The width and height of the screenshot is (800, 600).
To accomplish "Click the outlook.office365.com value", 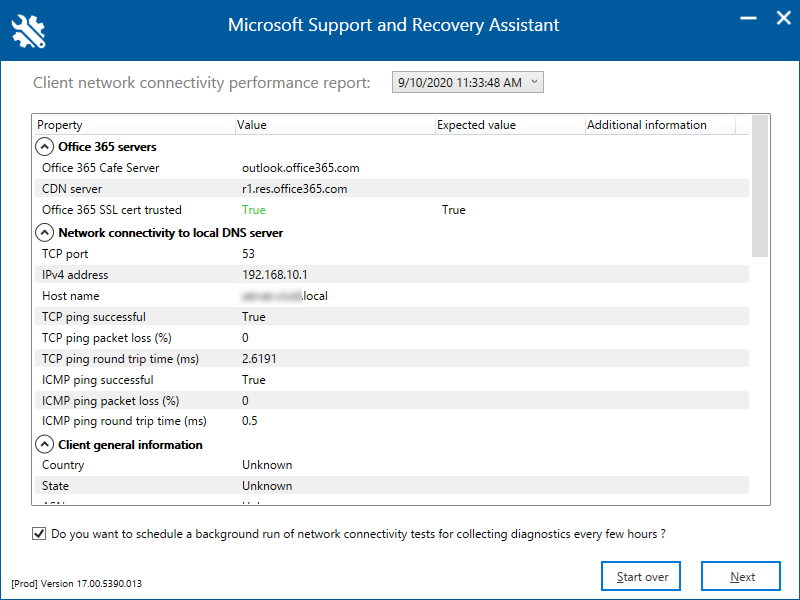I will (x=301, y=168).
